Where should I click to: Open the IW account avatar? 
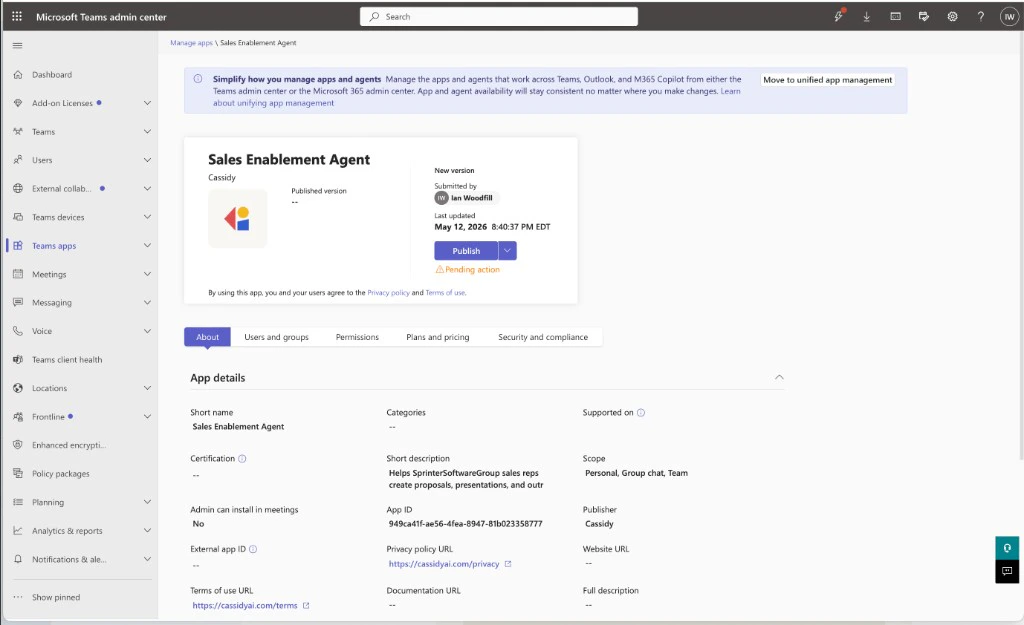pos(1009,17)
